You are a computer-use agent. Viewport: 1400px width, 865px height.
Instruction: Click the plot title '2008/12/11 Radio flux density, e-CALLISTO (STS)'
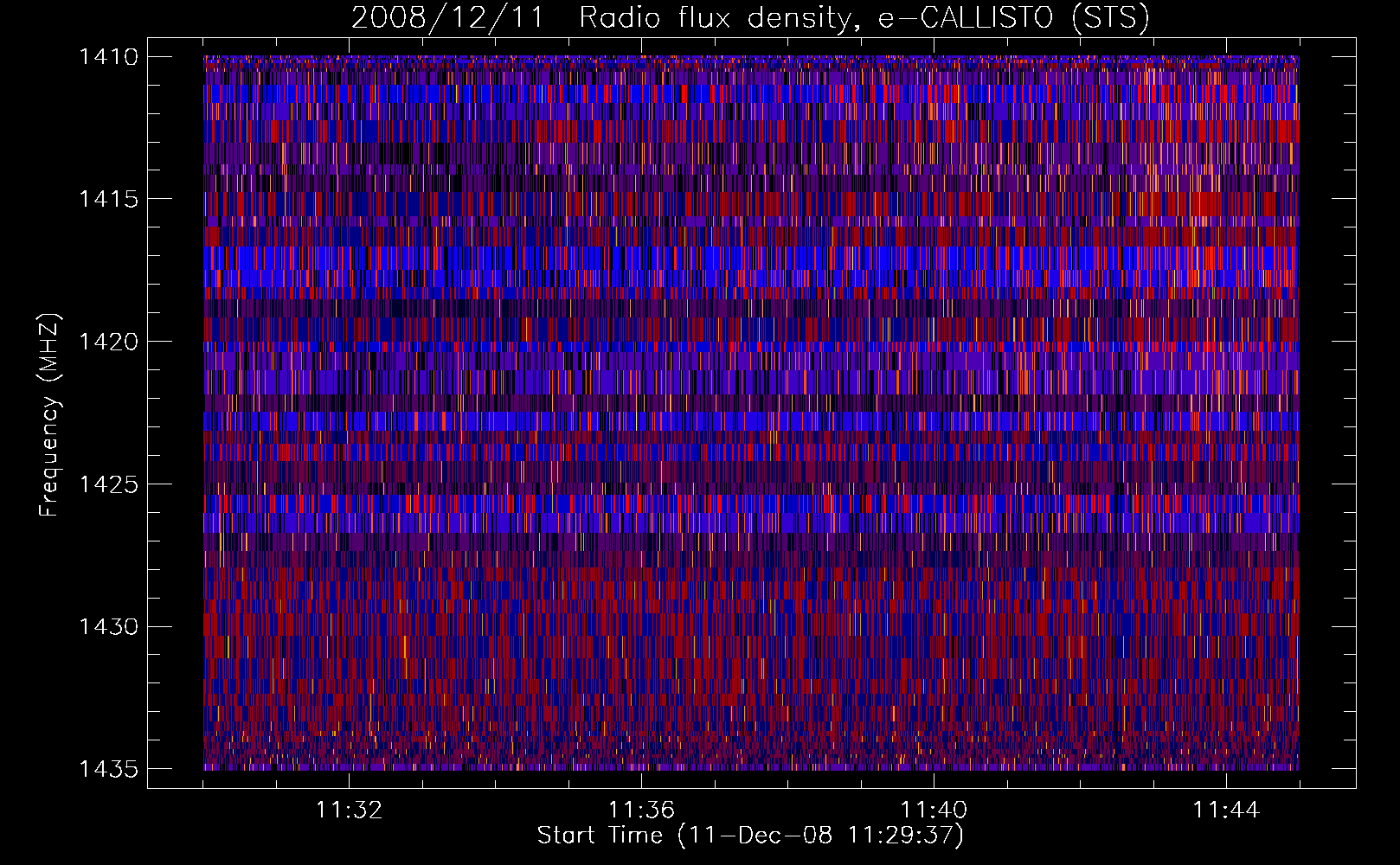point(750,18)
